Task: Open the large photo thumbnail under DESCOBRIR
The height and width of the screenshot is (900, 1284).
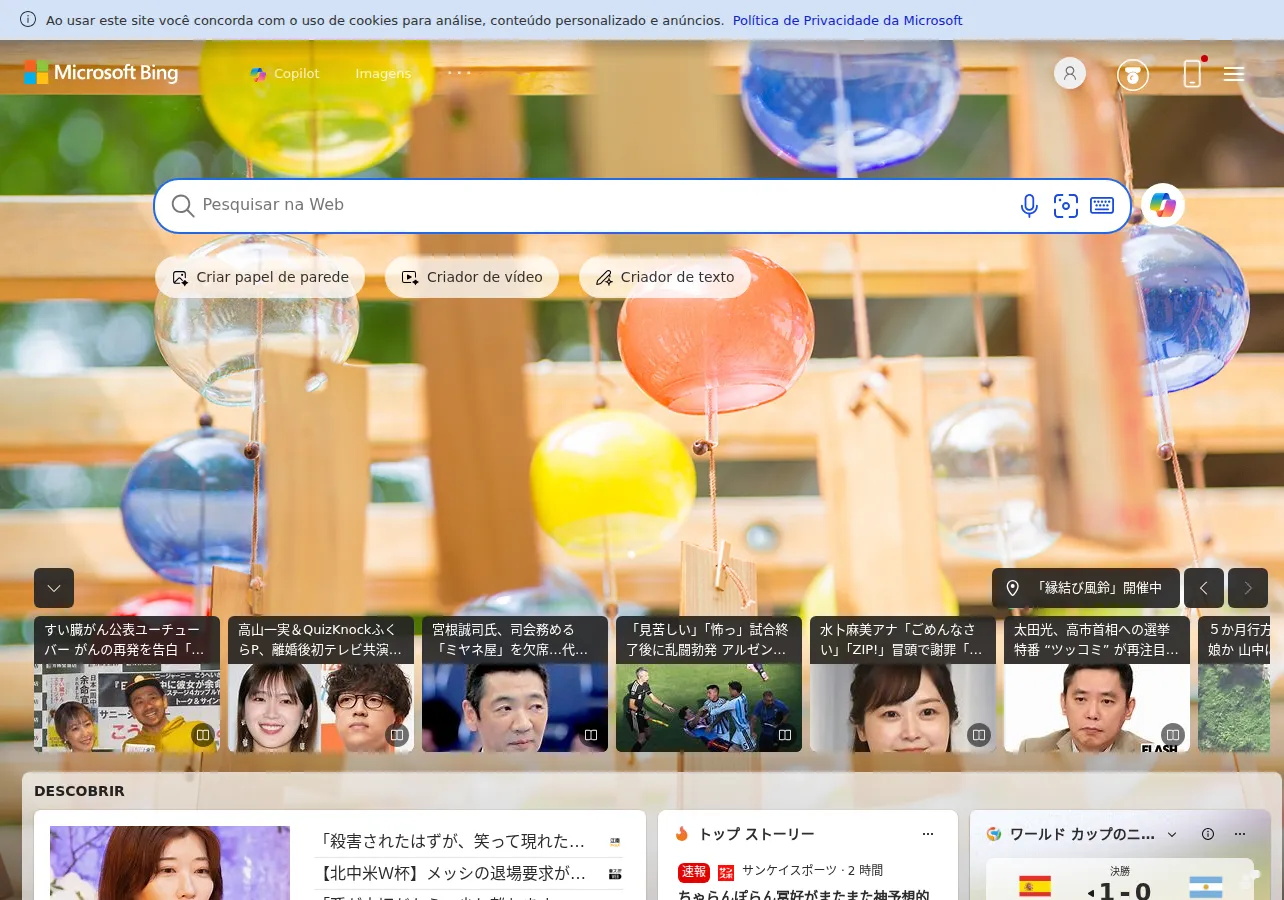Action: click(170, 863)
